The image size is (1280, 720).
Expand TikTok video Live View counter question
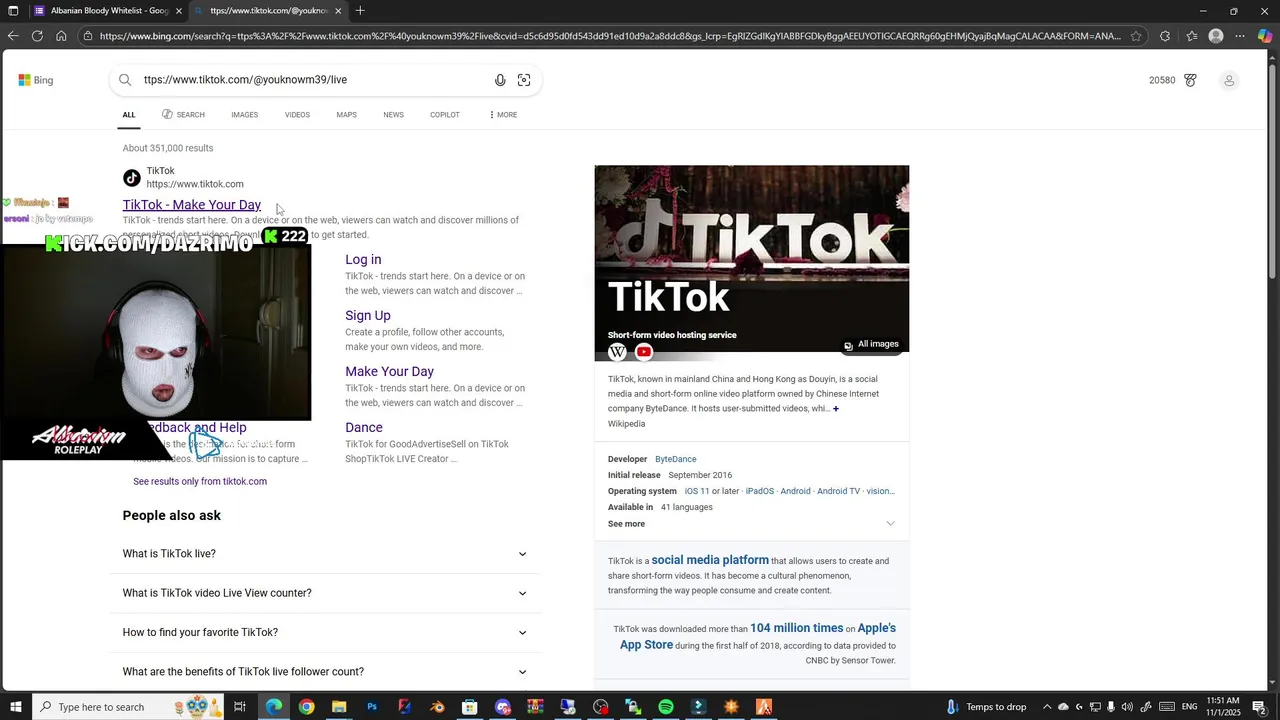click(325, 593)
